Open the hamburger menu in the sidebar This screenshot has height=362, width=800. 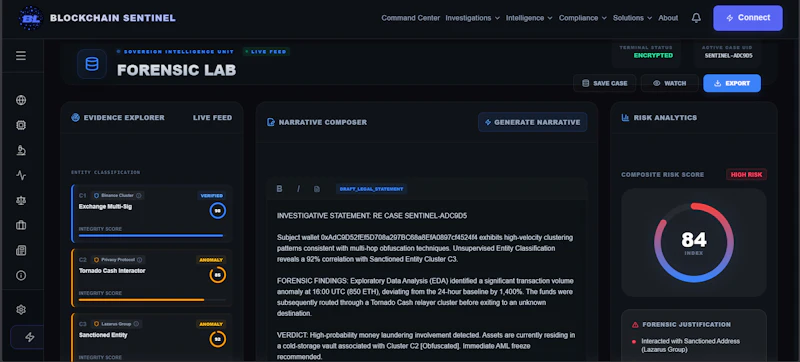21,56
